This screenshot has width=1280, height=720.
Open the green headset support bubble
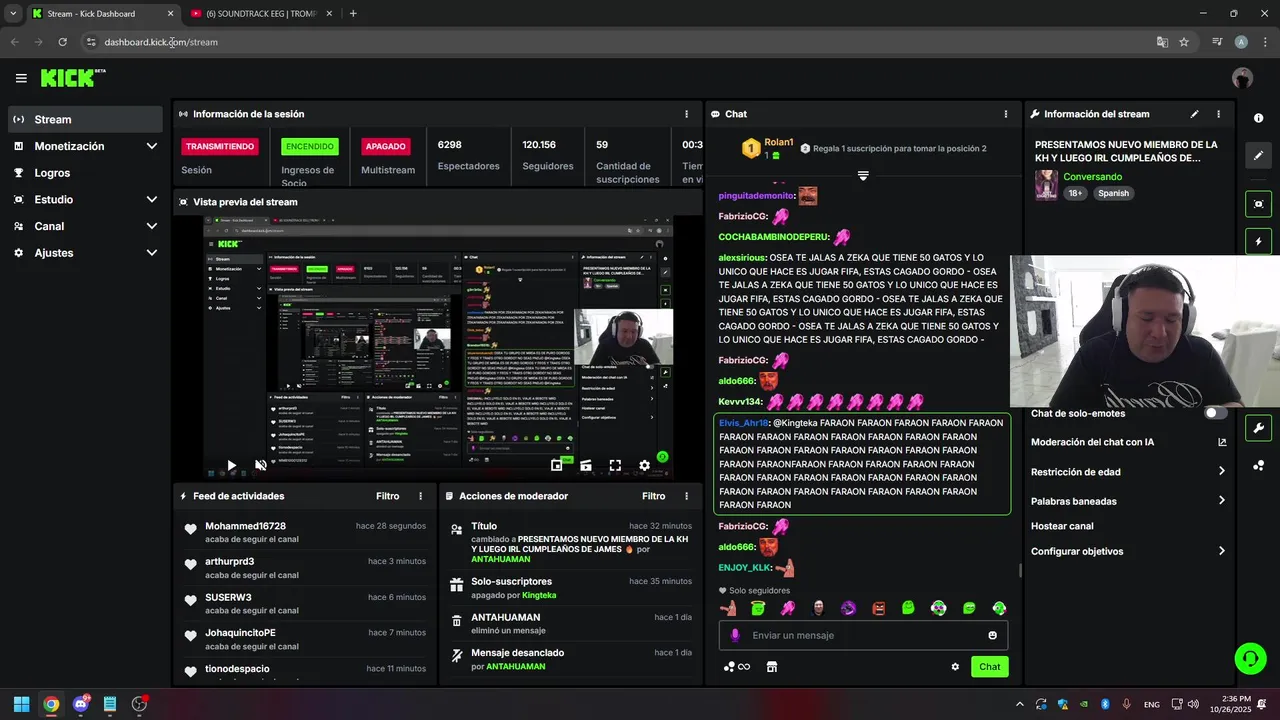(x=1250, y=658)
